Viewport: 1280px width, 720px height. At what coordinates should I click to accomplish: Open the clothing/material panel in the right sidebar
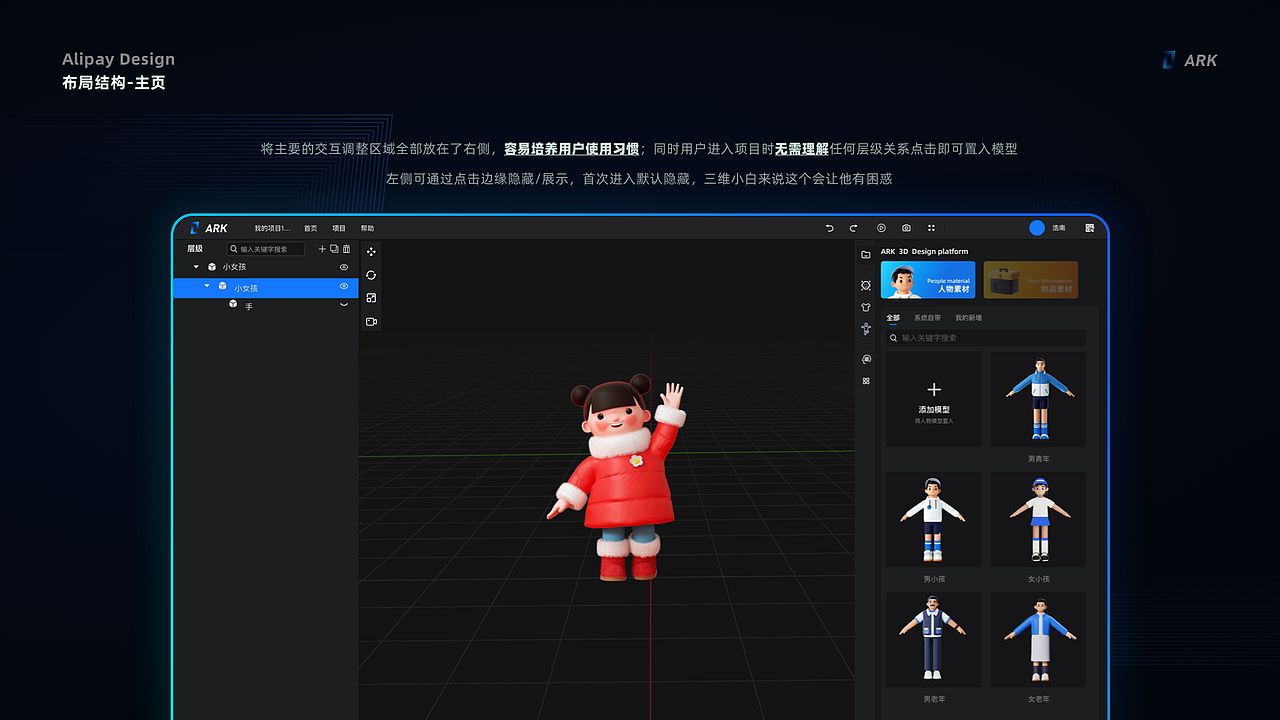coord(866,307)
